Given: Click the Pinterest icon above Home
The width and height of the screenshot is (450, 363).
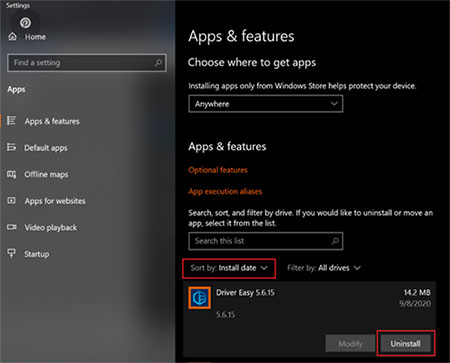Looking at the screenshot, I should (x=25, y=23).
